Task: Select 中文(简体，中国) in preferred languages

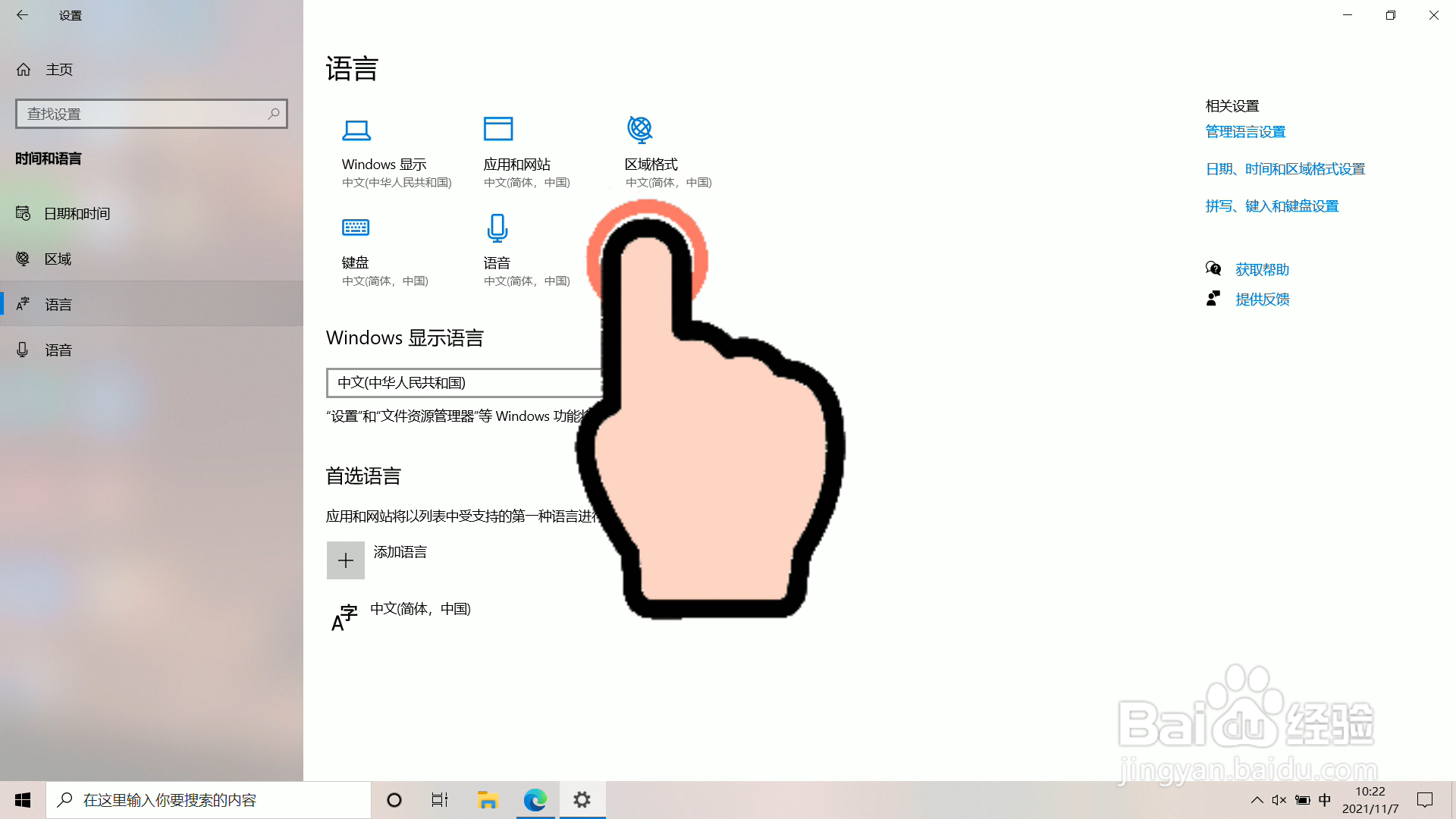Action: point(421,609)
